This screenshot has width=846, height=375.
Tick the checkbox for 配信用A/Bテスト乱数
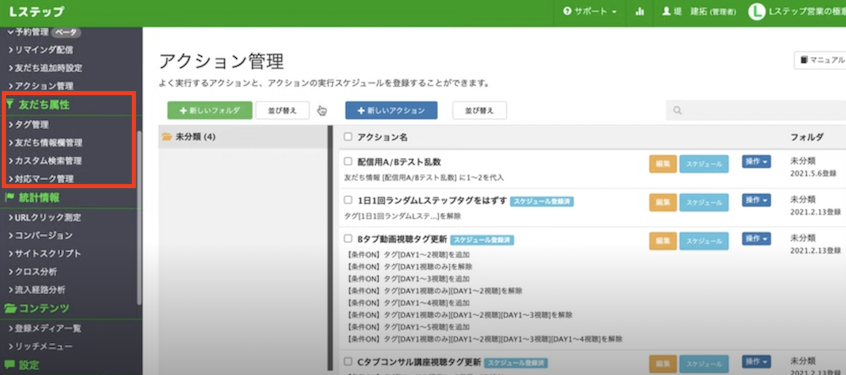[348, 161]
